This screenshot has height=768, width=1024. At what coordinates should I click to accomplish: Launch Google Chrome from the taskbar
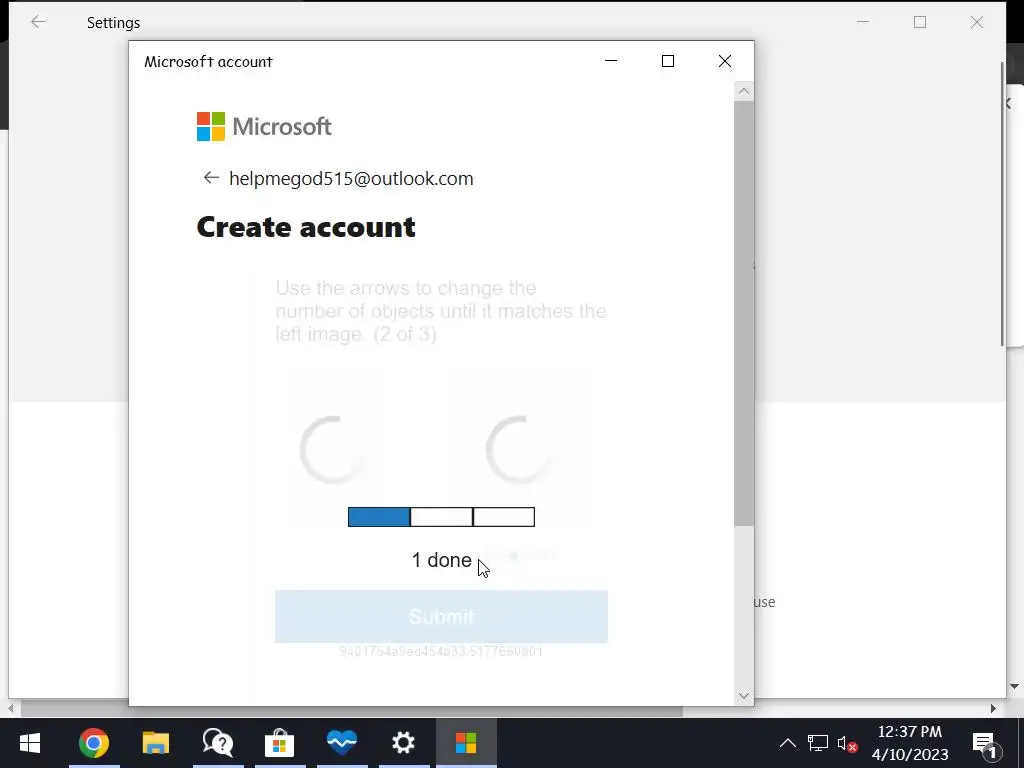pyautogui.click(x=94, y=743)
